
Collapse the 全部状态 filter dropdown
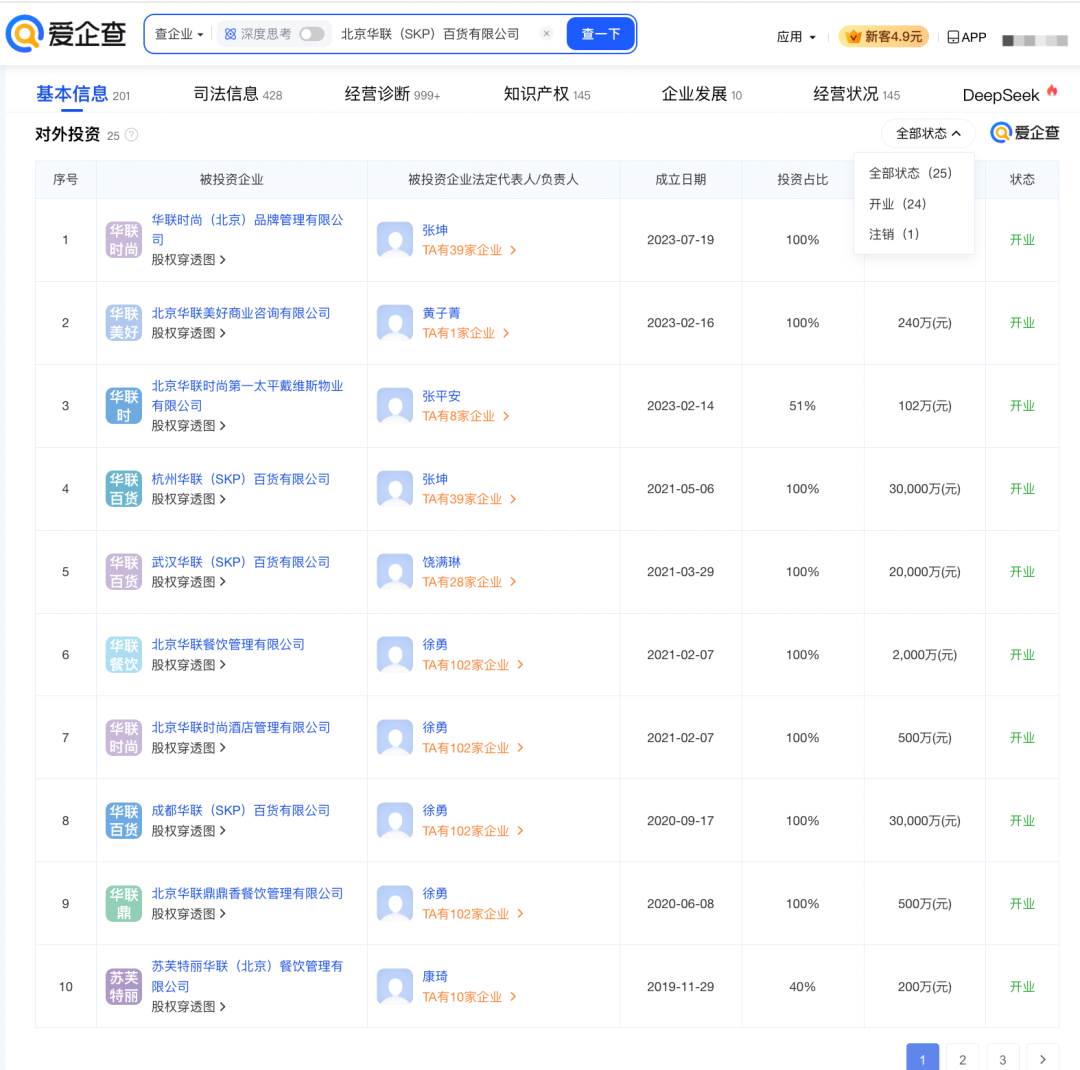coord(927,131)
